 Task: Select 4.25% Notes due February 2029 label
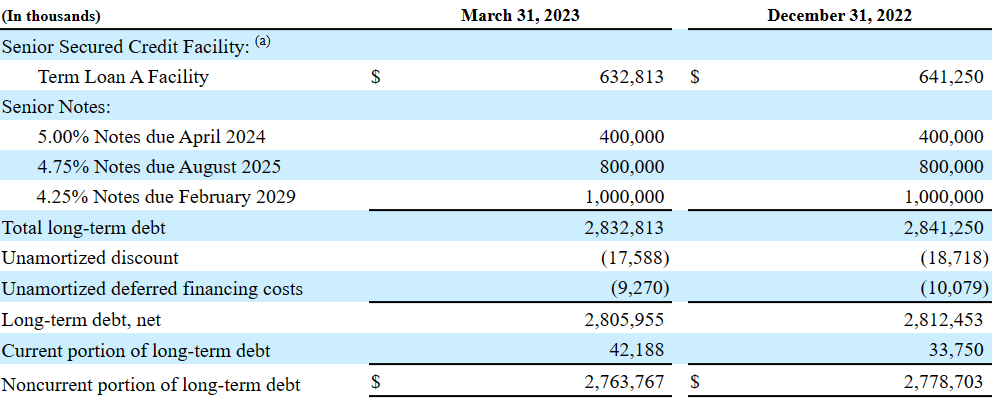166,197
